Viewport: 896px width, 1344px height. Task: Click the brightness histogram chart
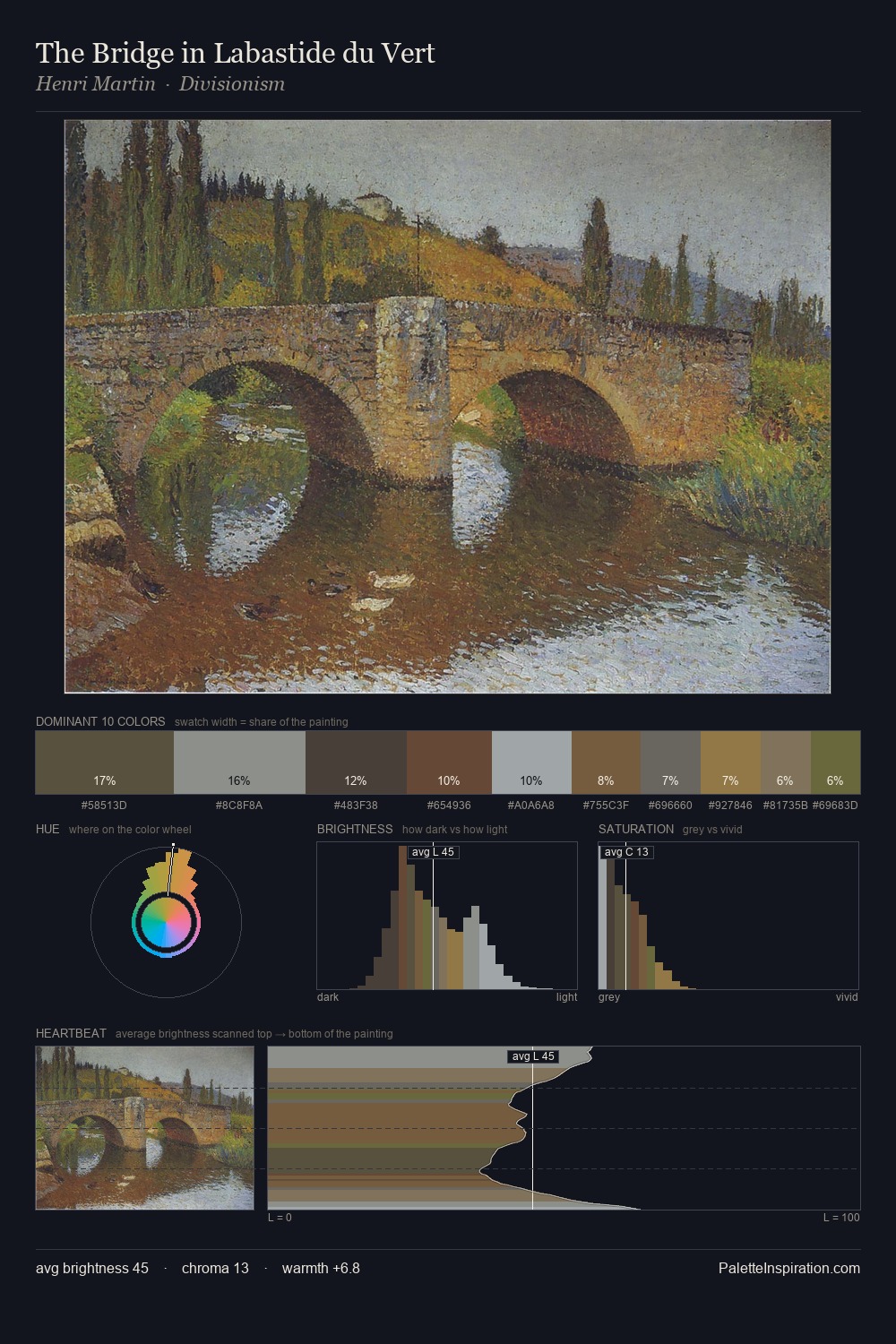tap(447, 916)
